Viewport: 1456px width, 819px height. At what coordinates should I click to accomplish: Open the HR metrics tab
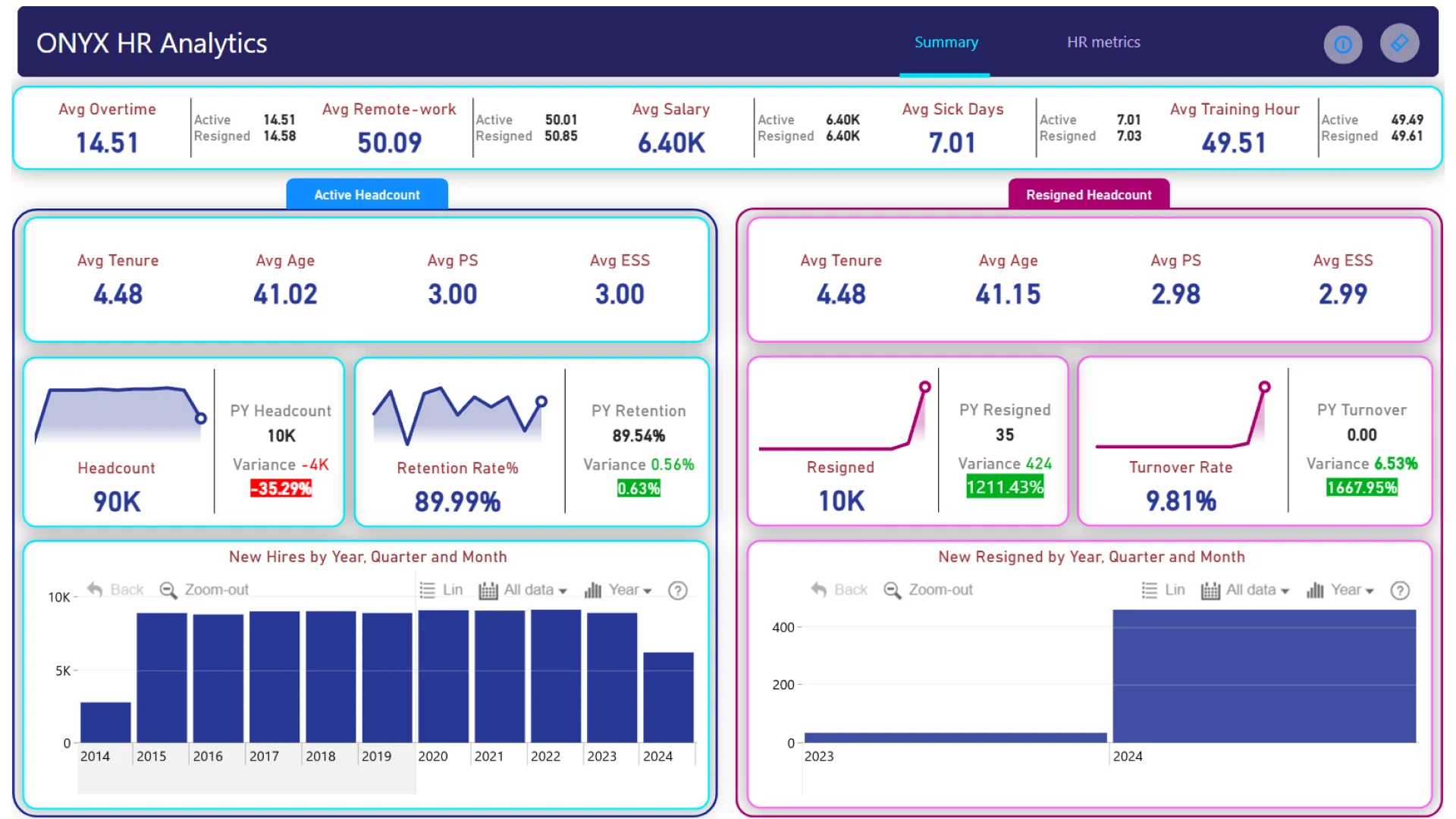tap(1103, 42)
